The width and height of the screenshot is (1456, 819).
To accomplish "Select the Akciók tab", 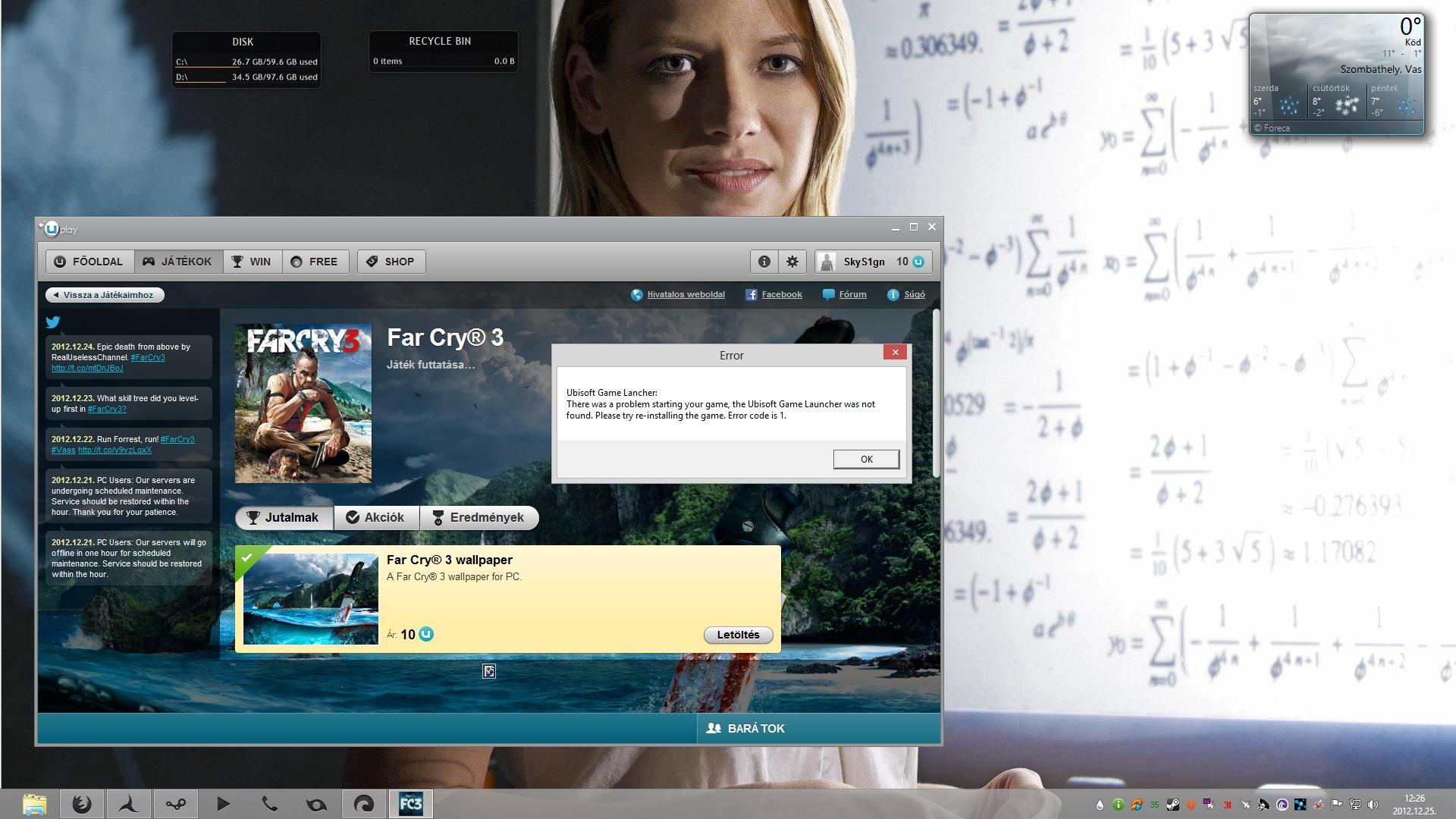I will pos(376,517).
